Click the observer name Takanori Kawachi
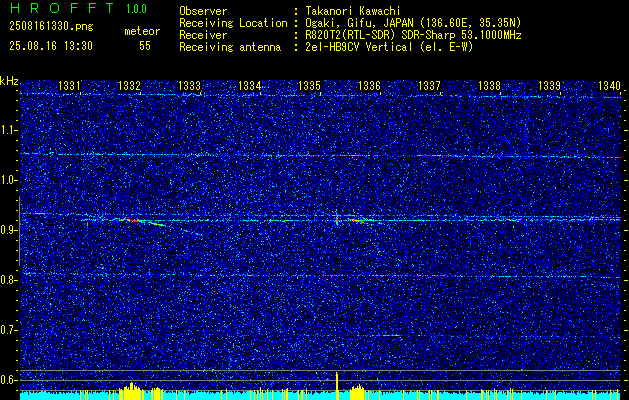Viewport: 629px width, 400px height. click(353, 11)
